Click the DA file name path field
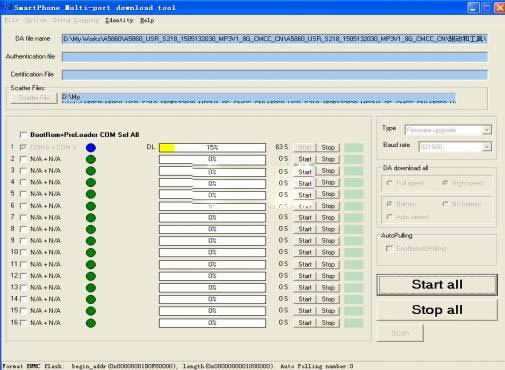This screenshot has height=370, width=505. coord(275,39)
